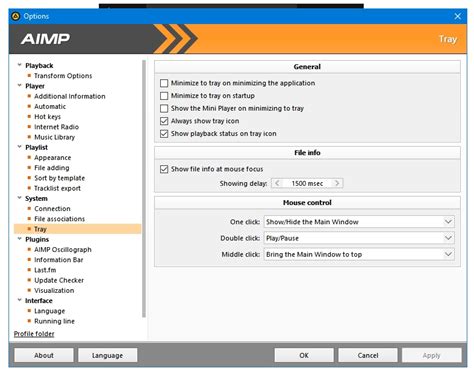
Task: Click the Apply button
Action: pyautogui.click(x=432, y=355)
